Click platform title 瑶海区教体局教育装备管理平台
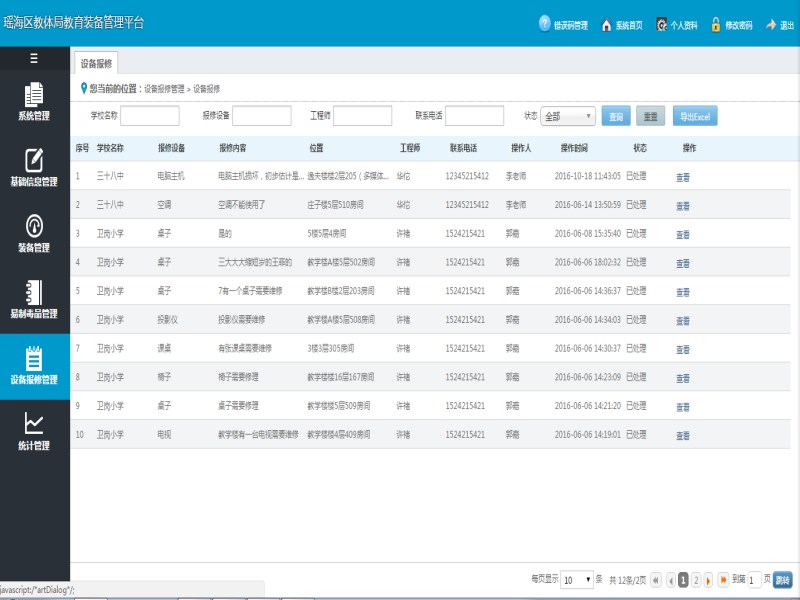The width and height of the screenshot is (800, 600). (74, 22)
